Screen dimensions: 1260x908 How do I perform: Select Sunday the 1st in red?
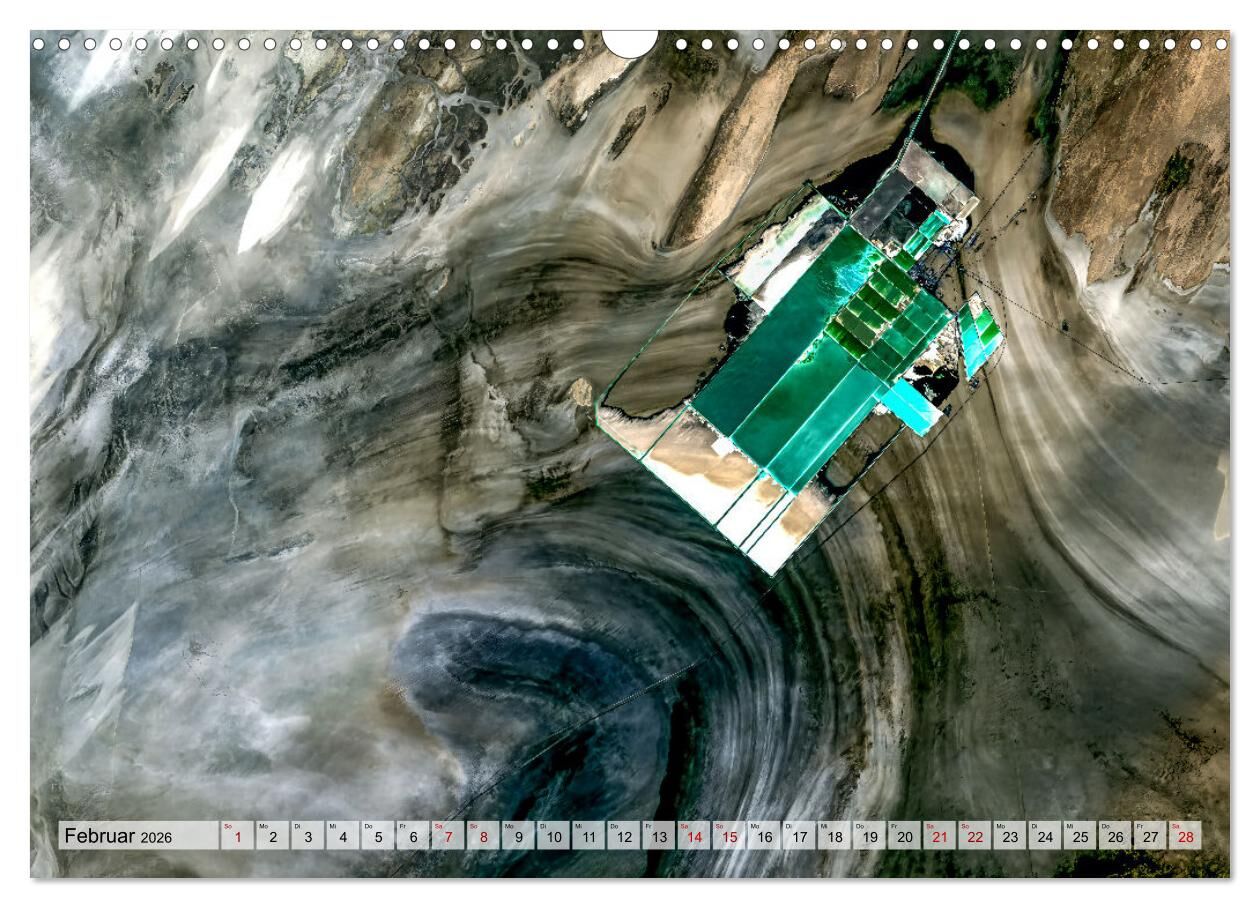[237, 836]
